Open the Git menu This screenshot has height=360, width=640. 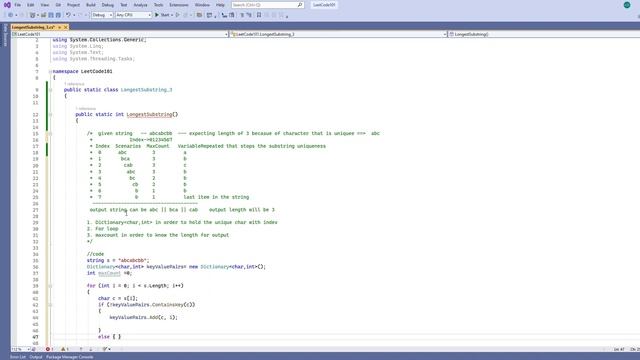[58, 5]
